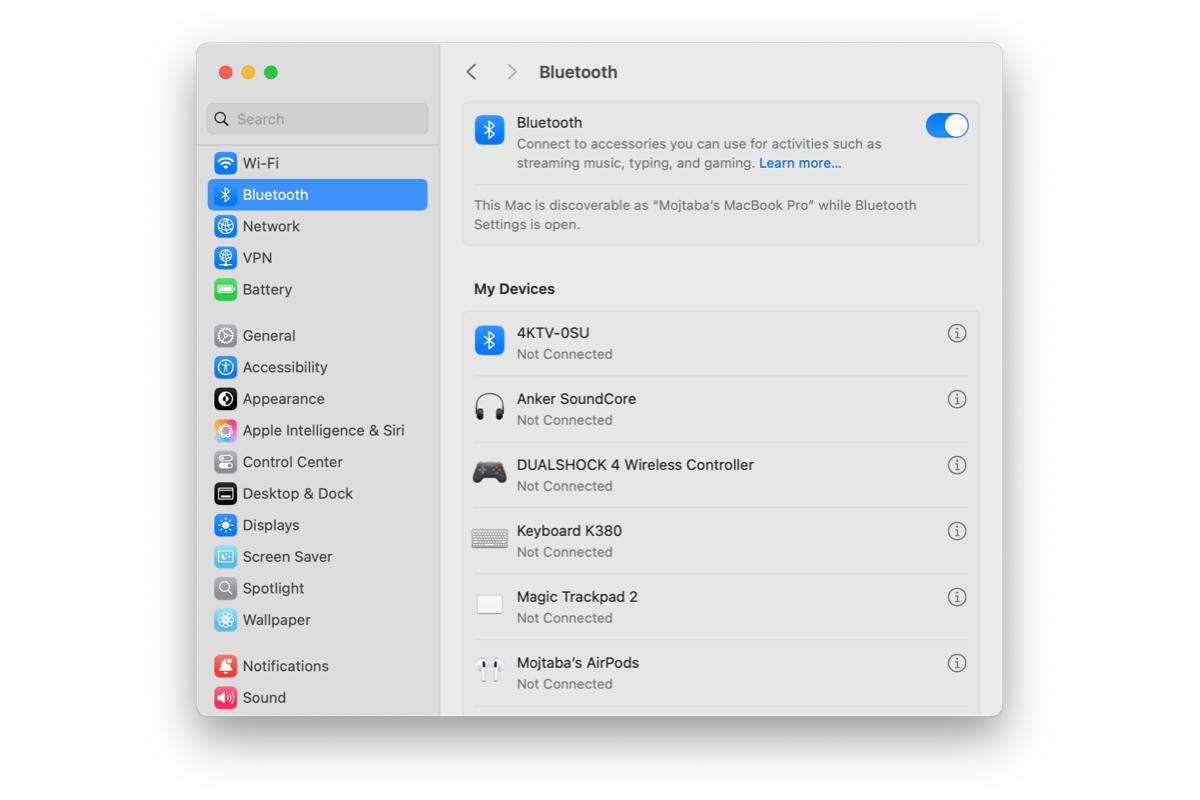Screen dimensions: 1200x800
Task: Click the My Devices heading
Action: pos(514,289)
